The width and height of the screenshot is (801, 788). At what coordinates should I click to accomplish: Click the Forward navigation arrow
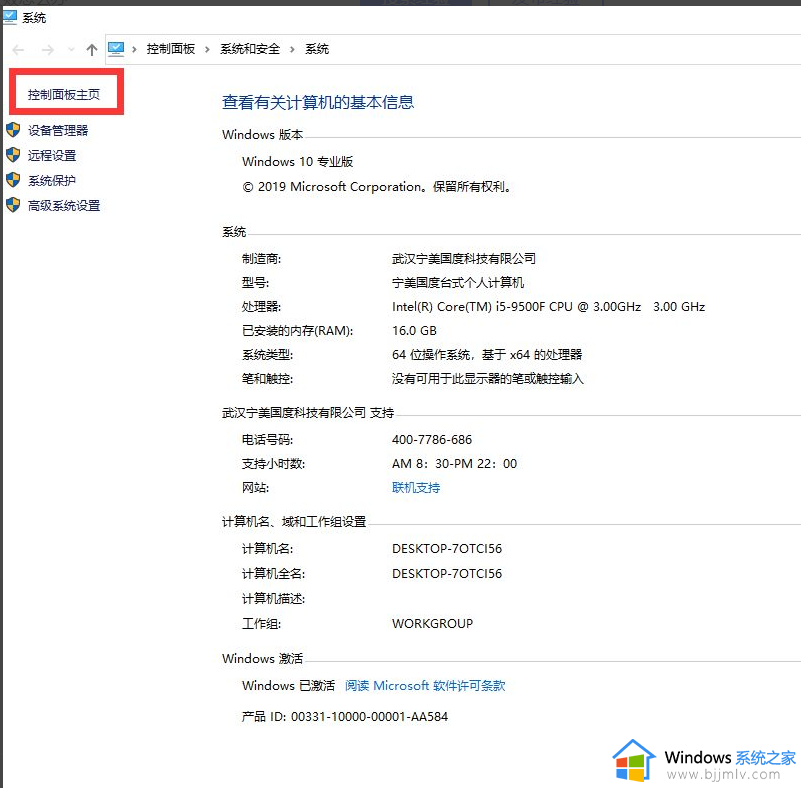(48, 50)
